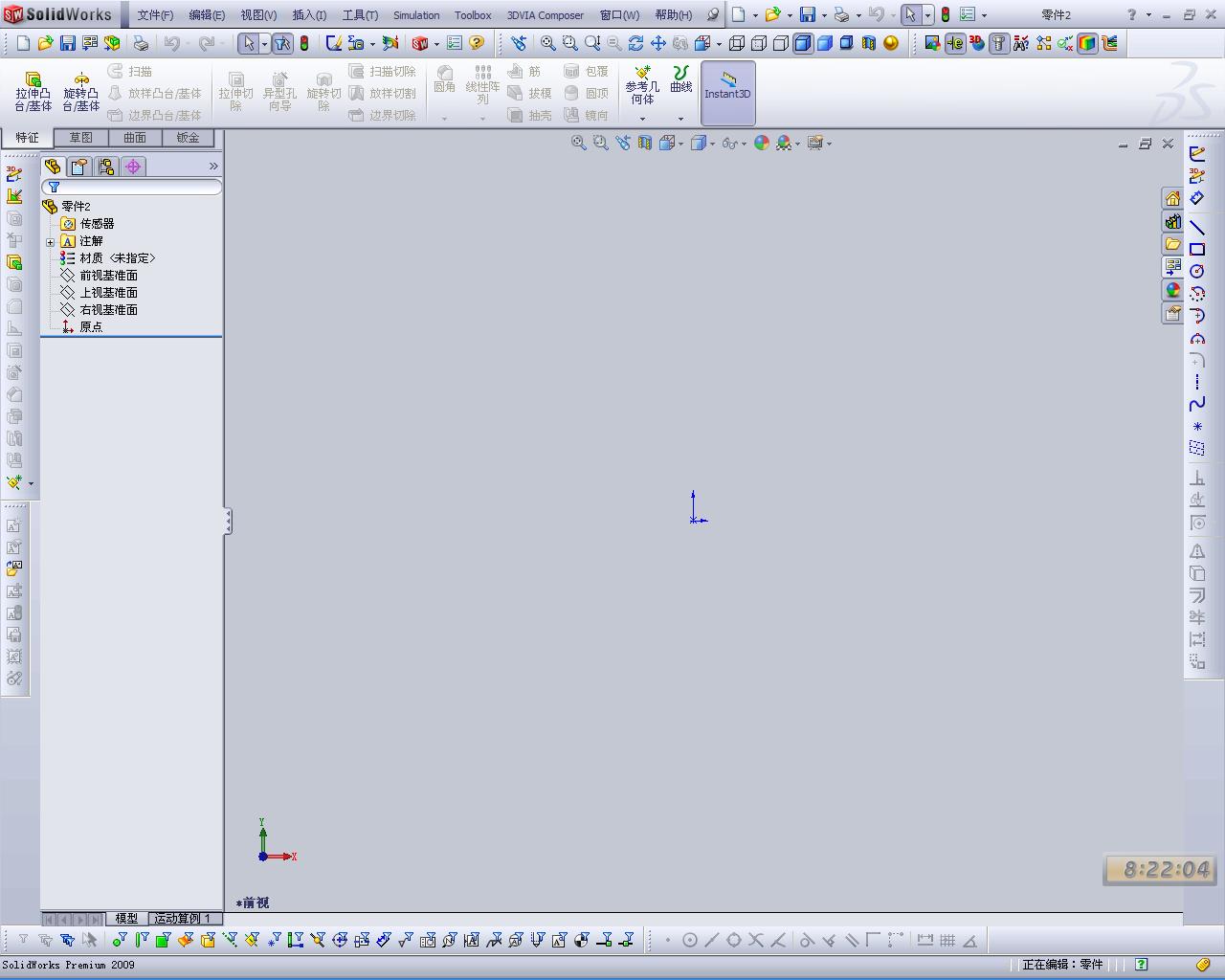1225x980 pixels.
Task: Click the yellow question-mark Help icon in standard toolbar
Action: coord(477,43)
